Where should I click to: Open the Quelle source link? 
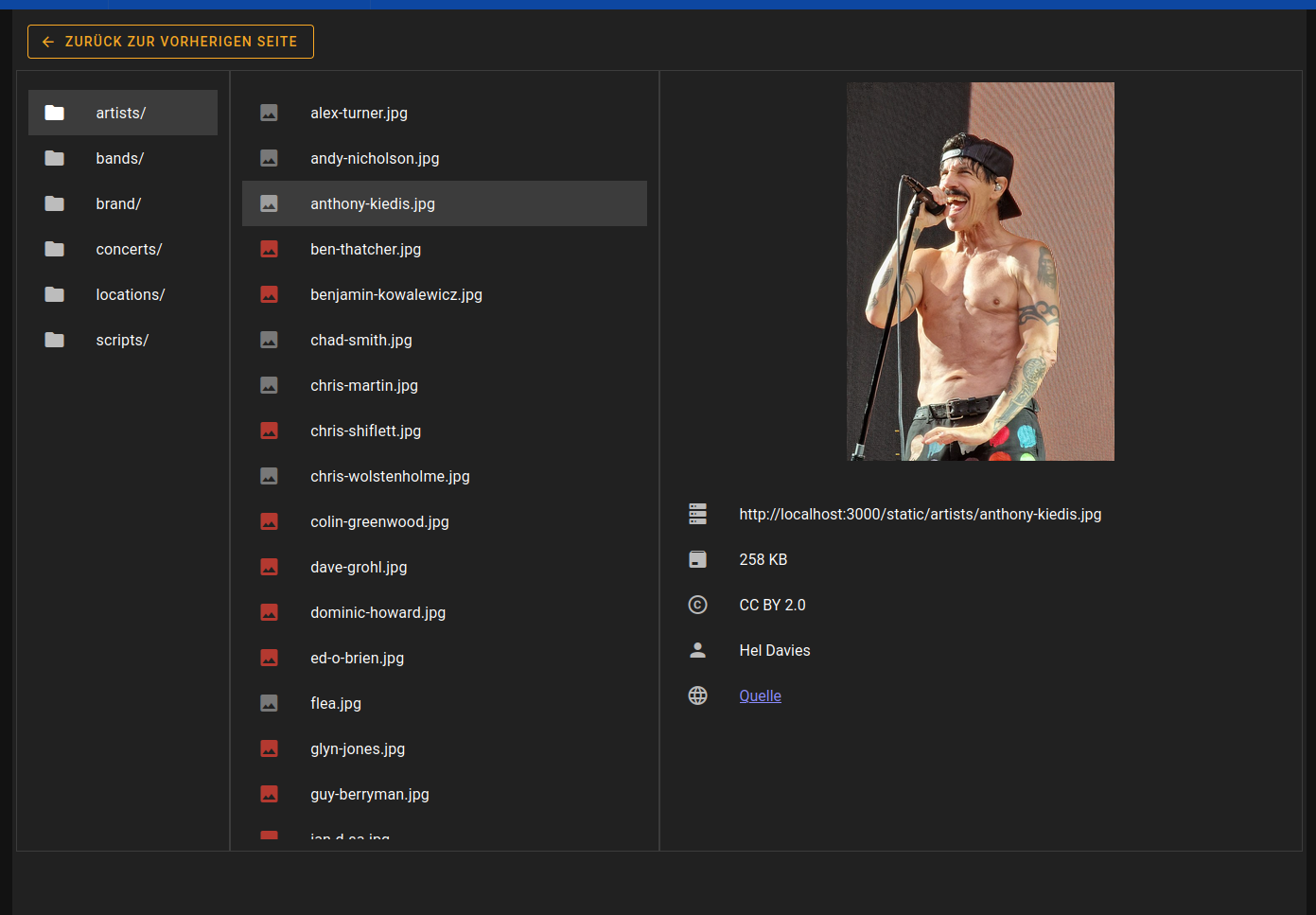760,695
